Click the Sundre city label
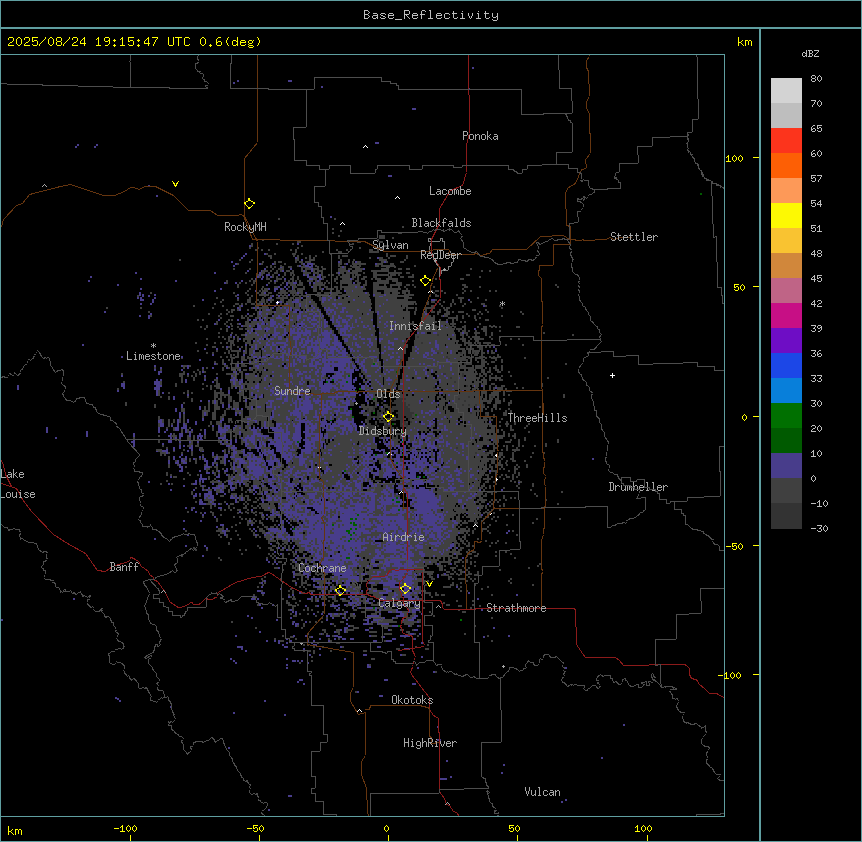This screenshot has height=842, width=862. (x=292, y=391)
